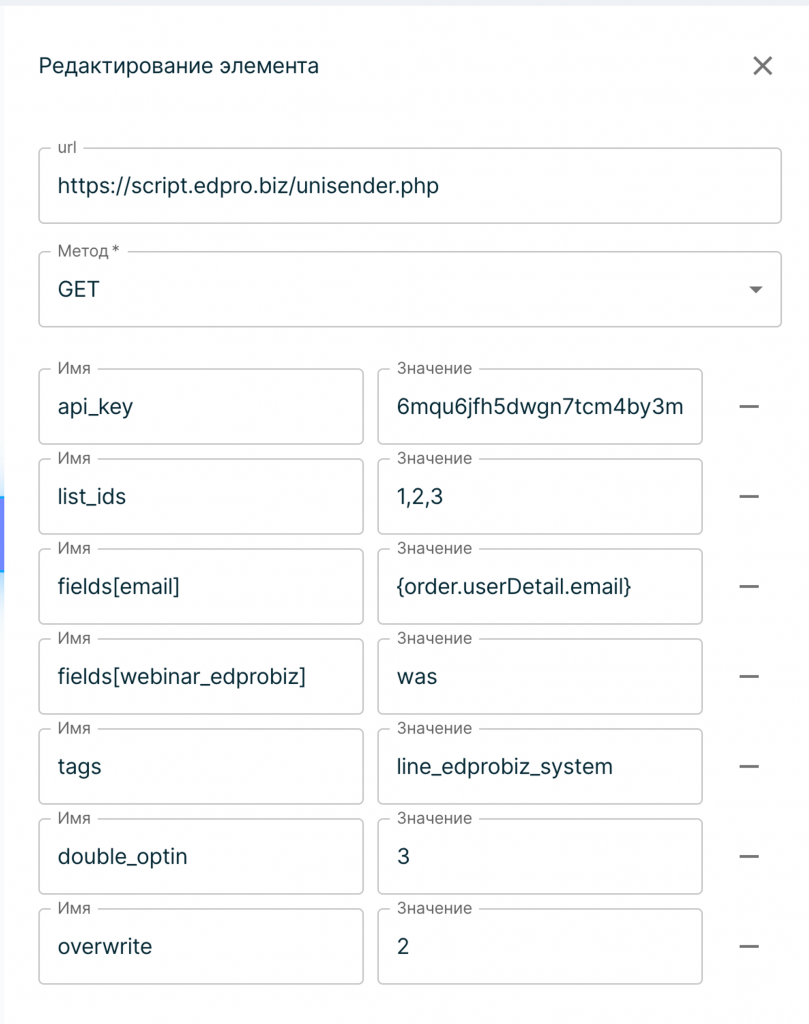Remove the overwrite parameter row

pos(749,946)
